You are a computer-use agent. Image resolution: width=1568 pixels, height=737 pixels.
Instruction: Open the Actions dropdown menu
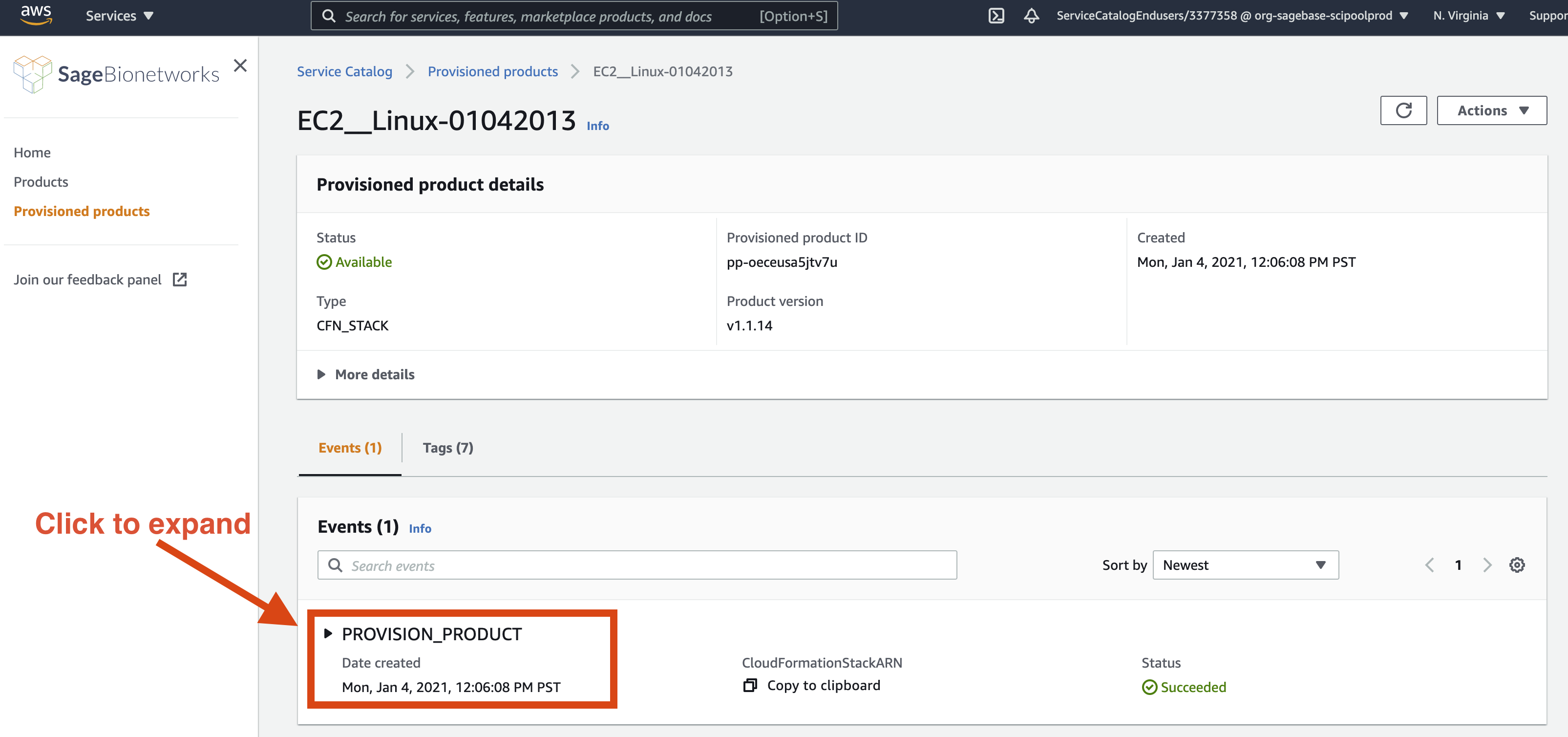(x=1491, y=110)
